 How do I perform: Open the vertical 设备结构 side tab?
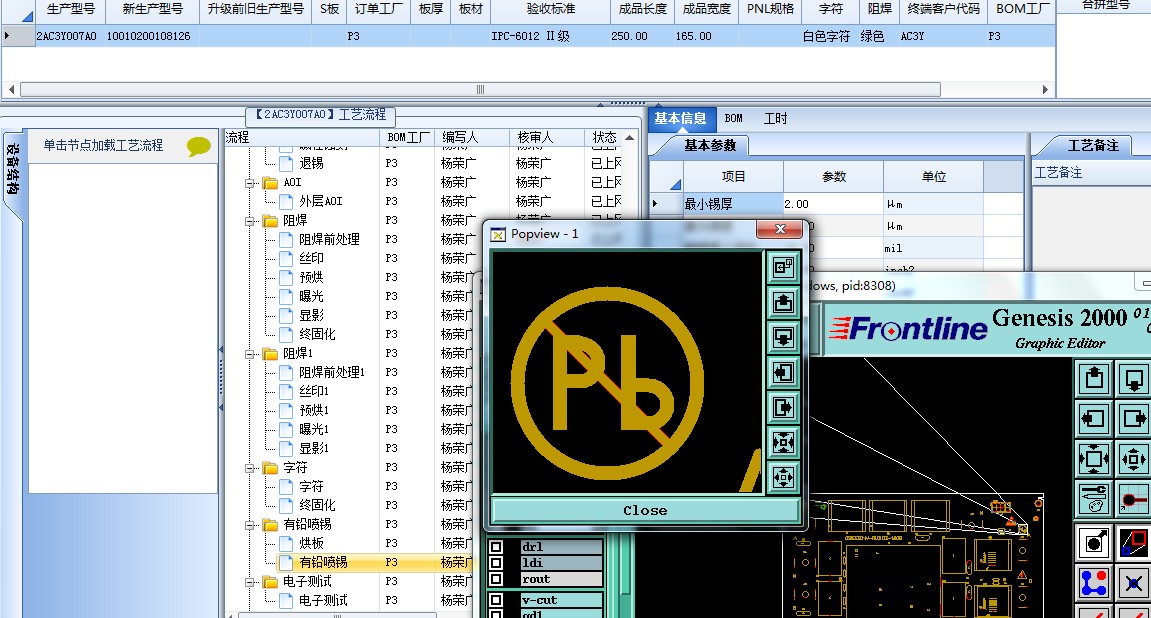(x=13, y=169)
